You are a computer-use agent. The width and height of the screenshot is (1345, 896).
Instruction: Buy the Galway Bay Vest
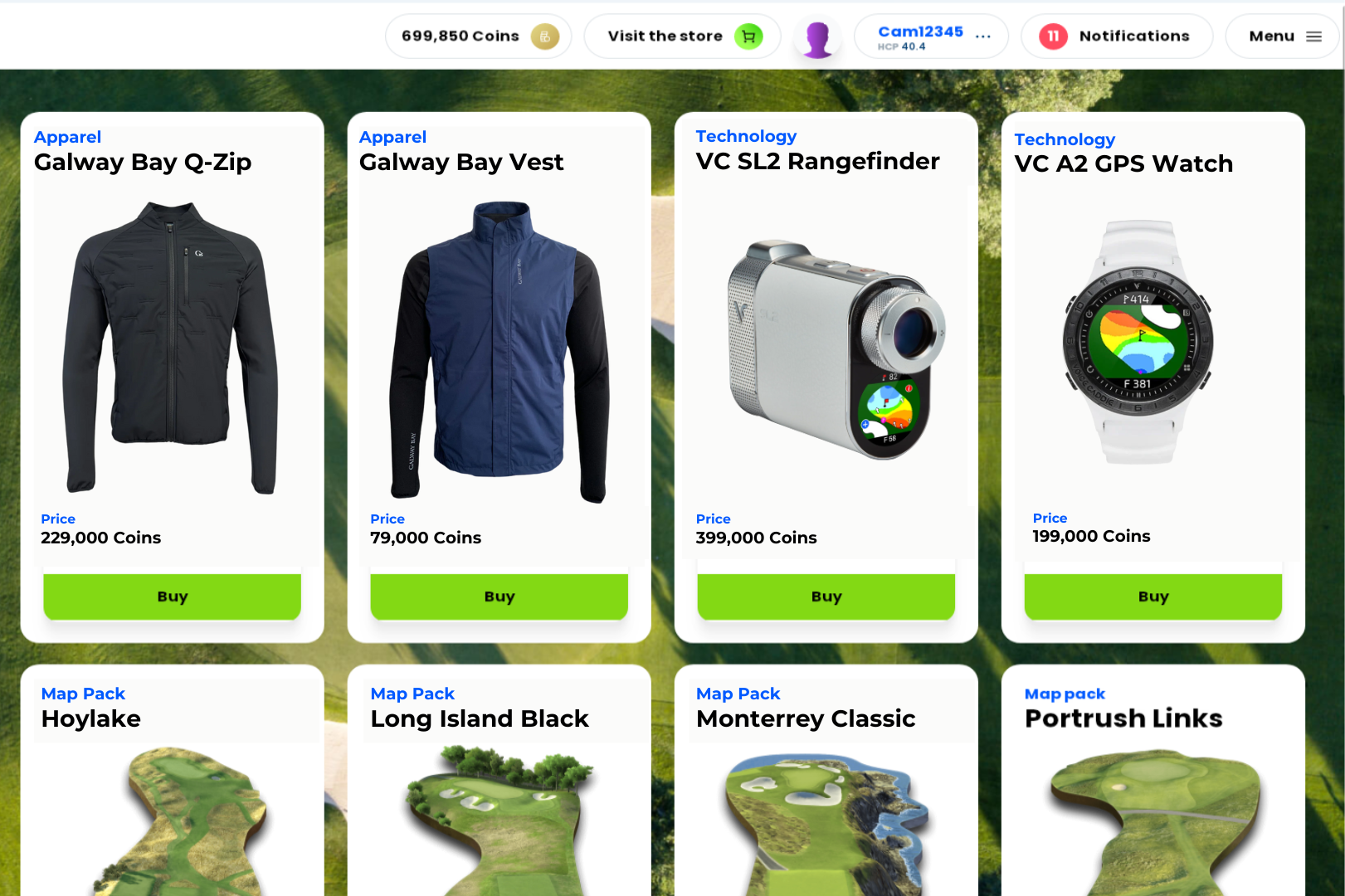point(500,597)
